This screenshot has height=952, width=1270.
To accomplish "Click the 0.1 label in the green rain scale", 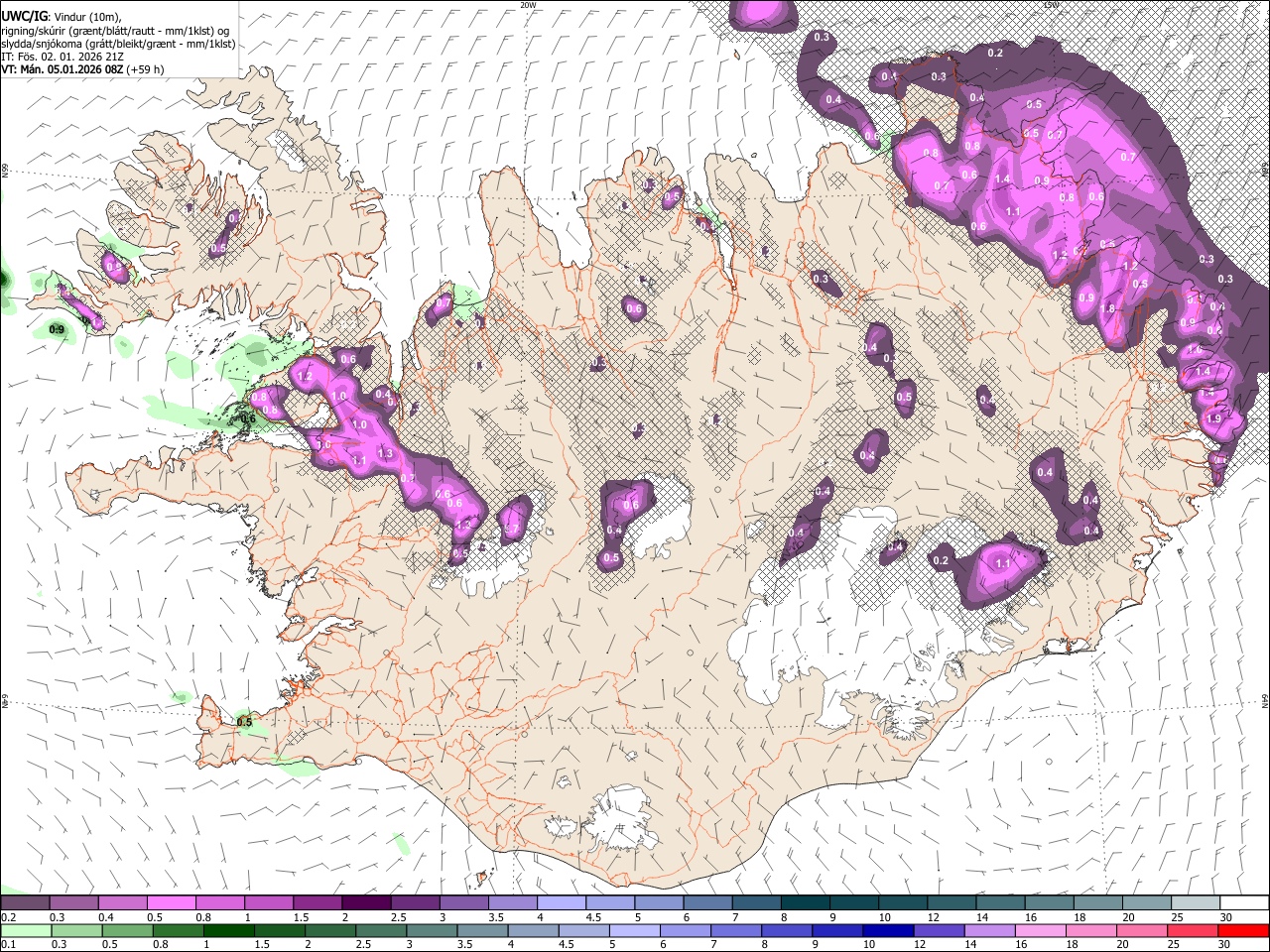I will 8,944.
